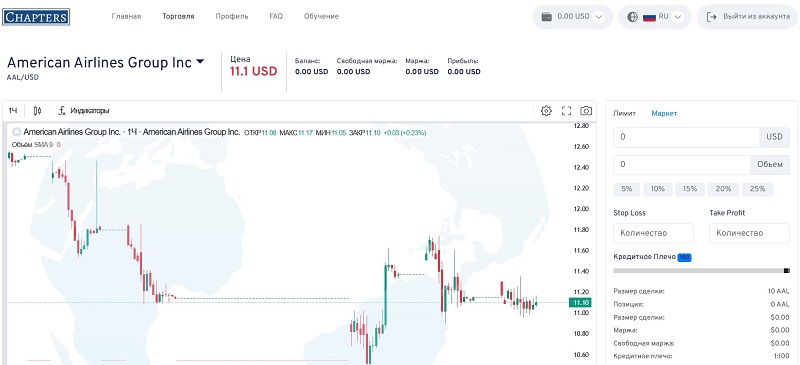Switch to the Лимит order tab

click(624, 113)
